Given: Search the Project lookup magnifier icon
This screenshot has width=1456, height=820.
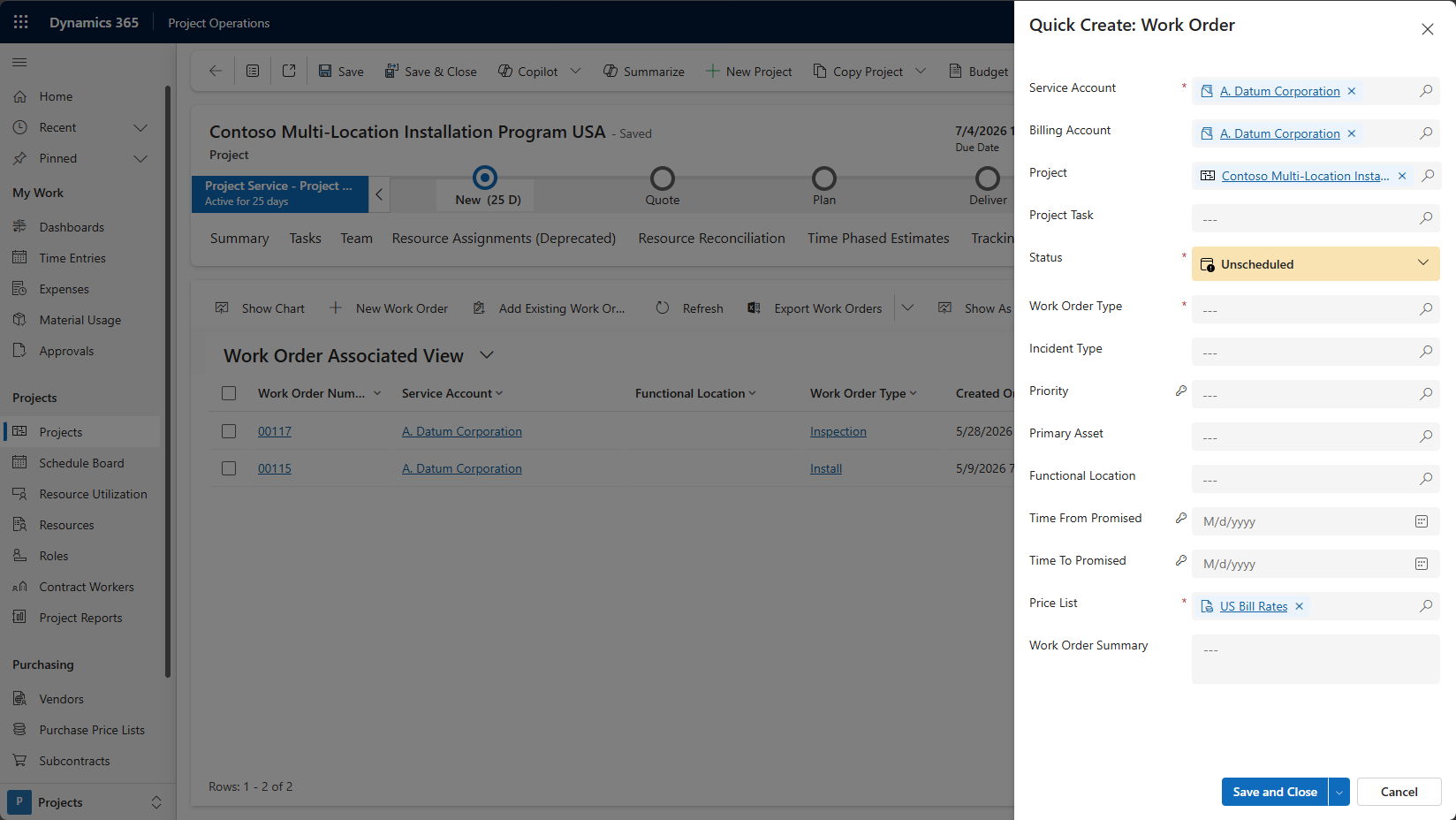Looking at the screenshot, I should pos(1428,176).
